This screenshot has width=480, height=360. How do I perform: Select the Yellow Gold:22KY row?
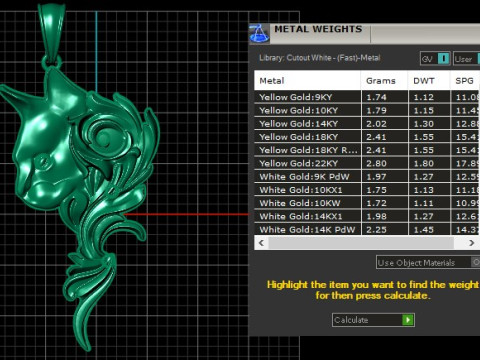point(367,163)
